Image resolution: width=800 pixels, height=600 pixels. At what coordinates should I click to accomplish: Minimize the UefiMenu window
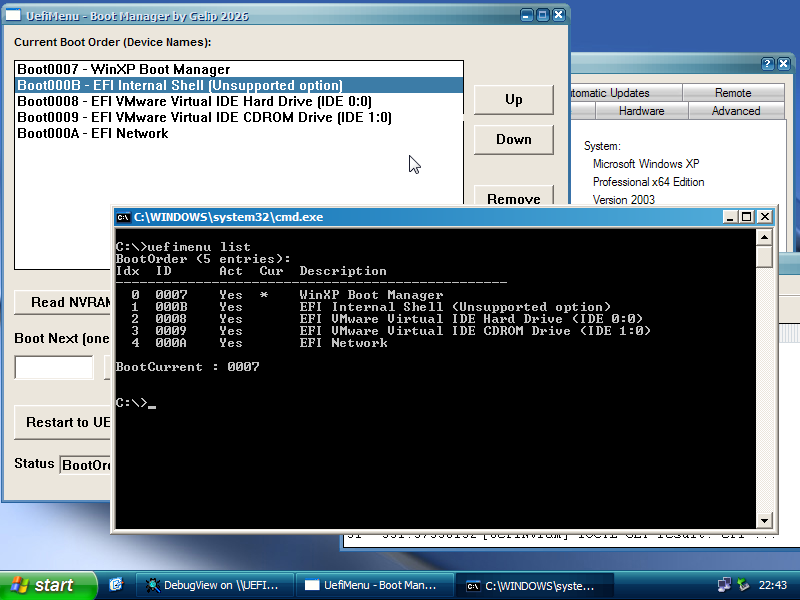coord(527,15)
